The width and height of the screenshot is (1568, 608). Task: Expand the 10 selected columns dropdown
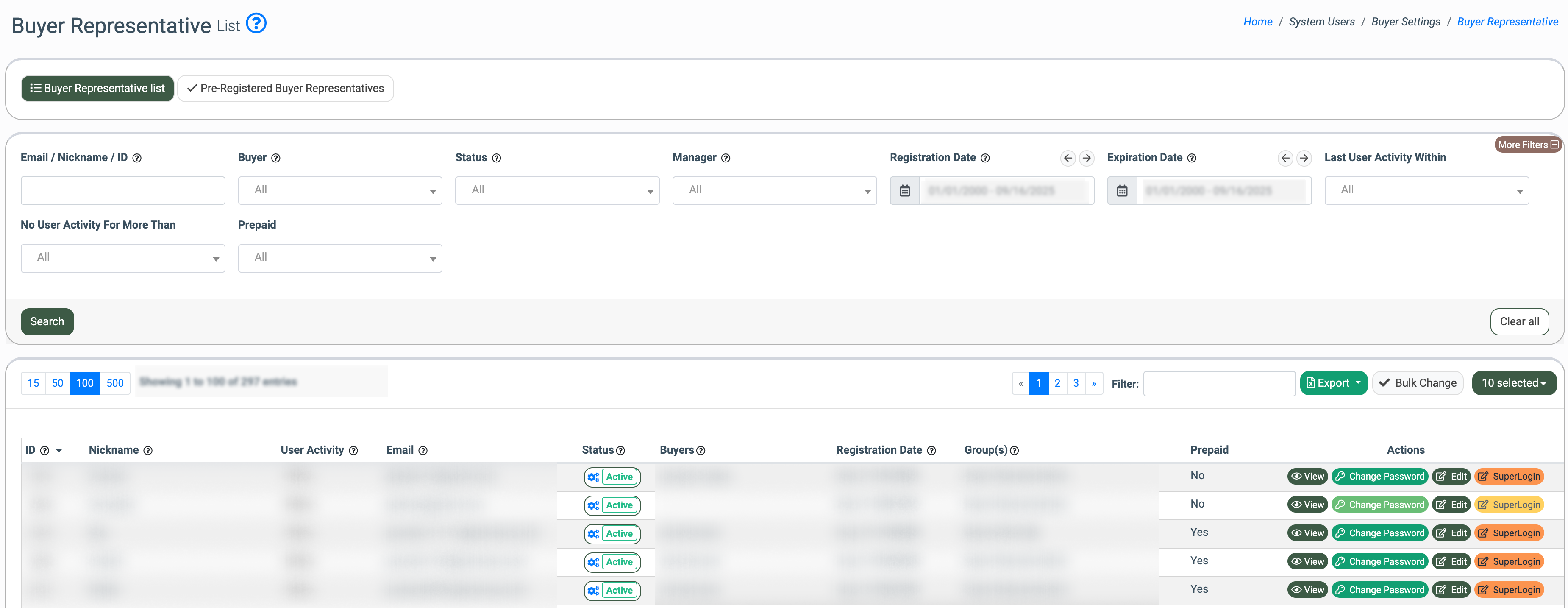[x=1513, y=383]
